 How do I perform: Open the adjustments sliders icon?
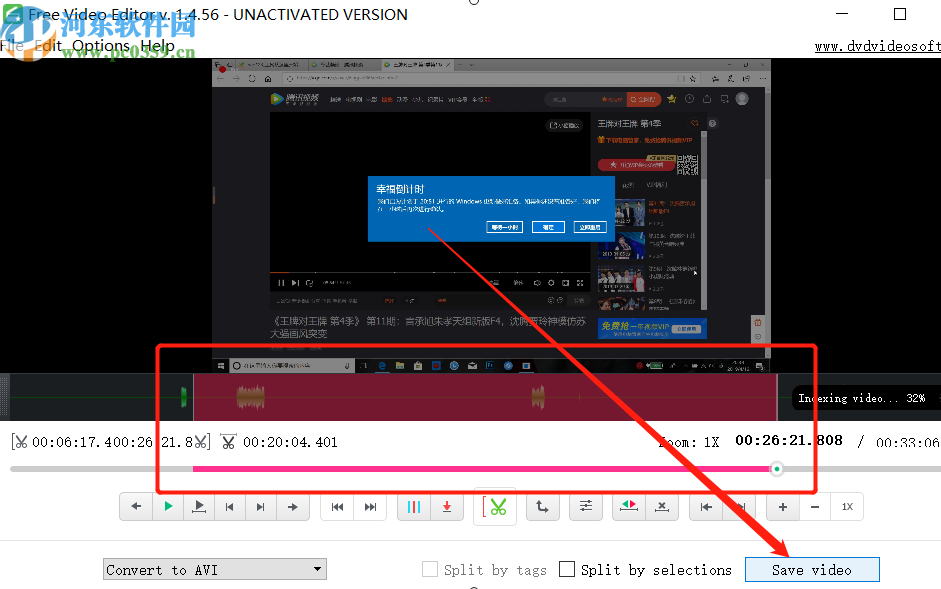586,506
